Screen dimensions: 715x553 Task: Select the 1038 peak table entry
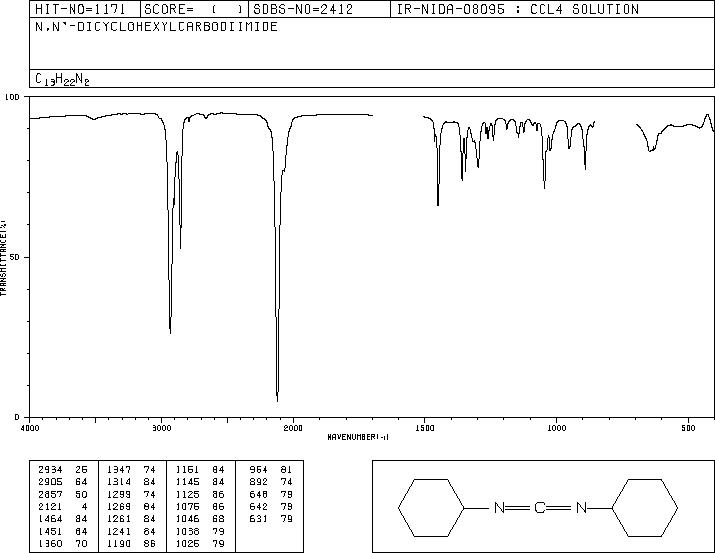click(x=200, y=532)
